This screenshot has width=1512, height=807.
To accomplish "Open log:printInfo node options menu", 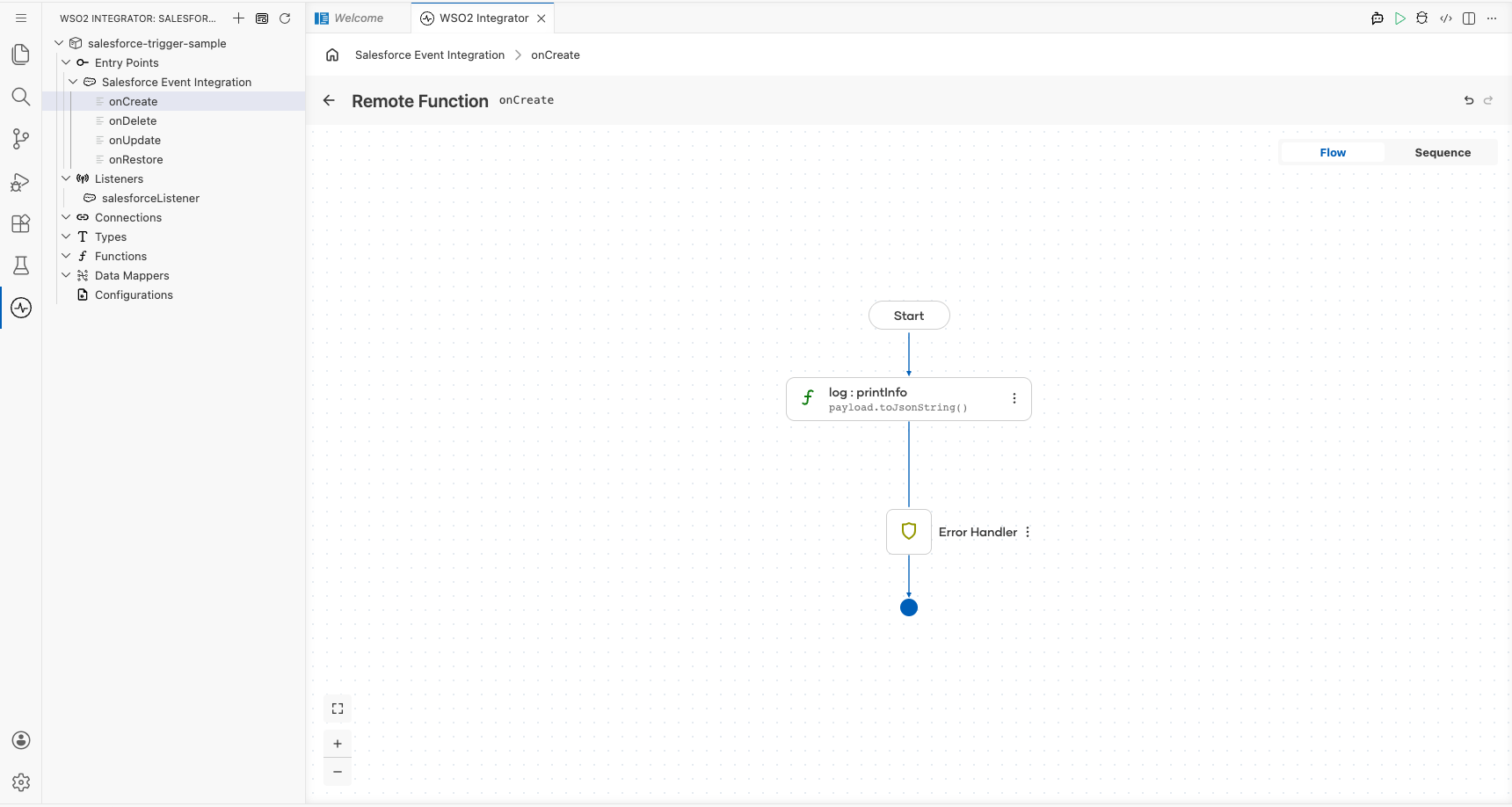I will [1014, 398].
